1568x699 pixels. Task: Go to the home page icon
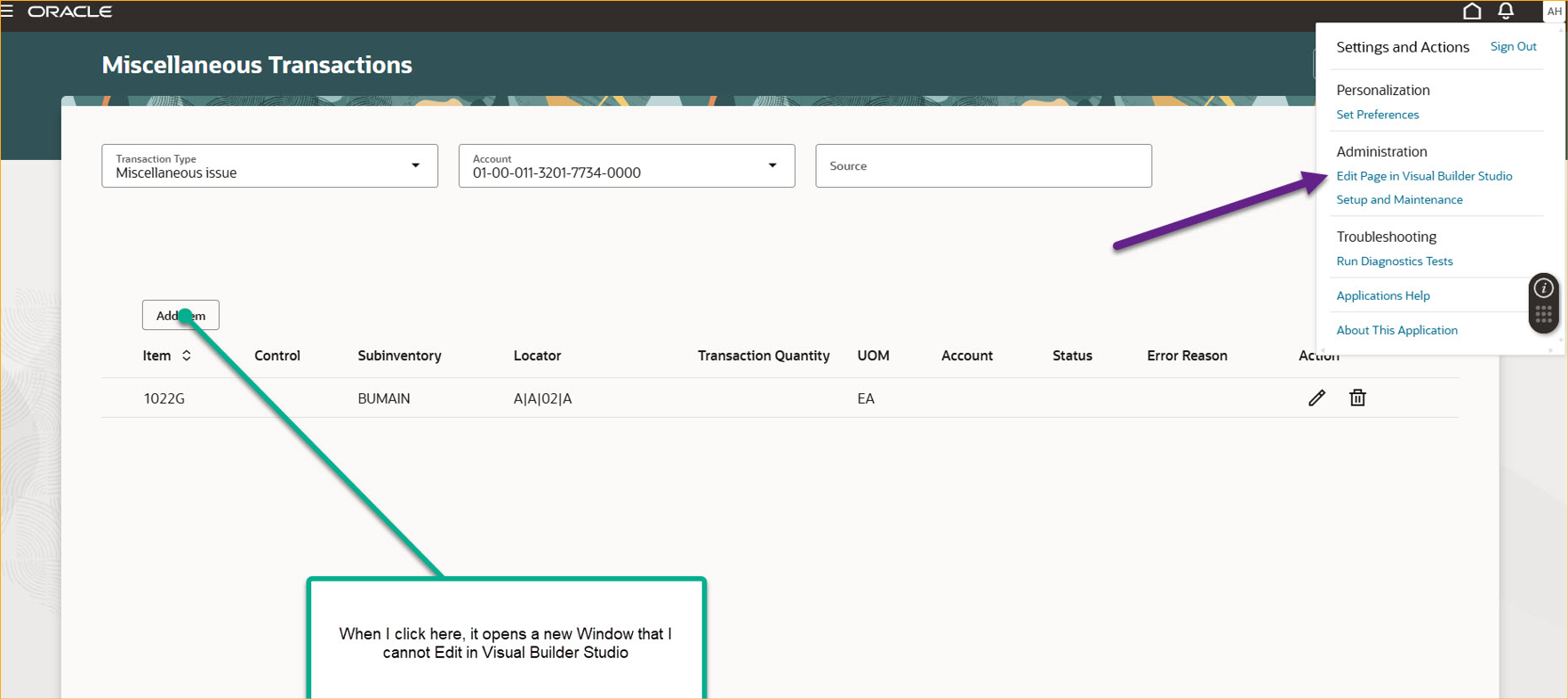pos(1472,12)
